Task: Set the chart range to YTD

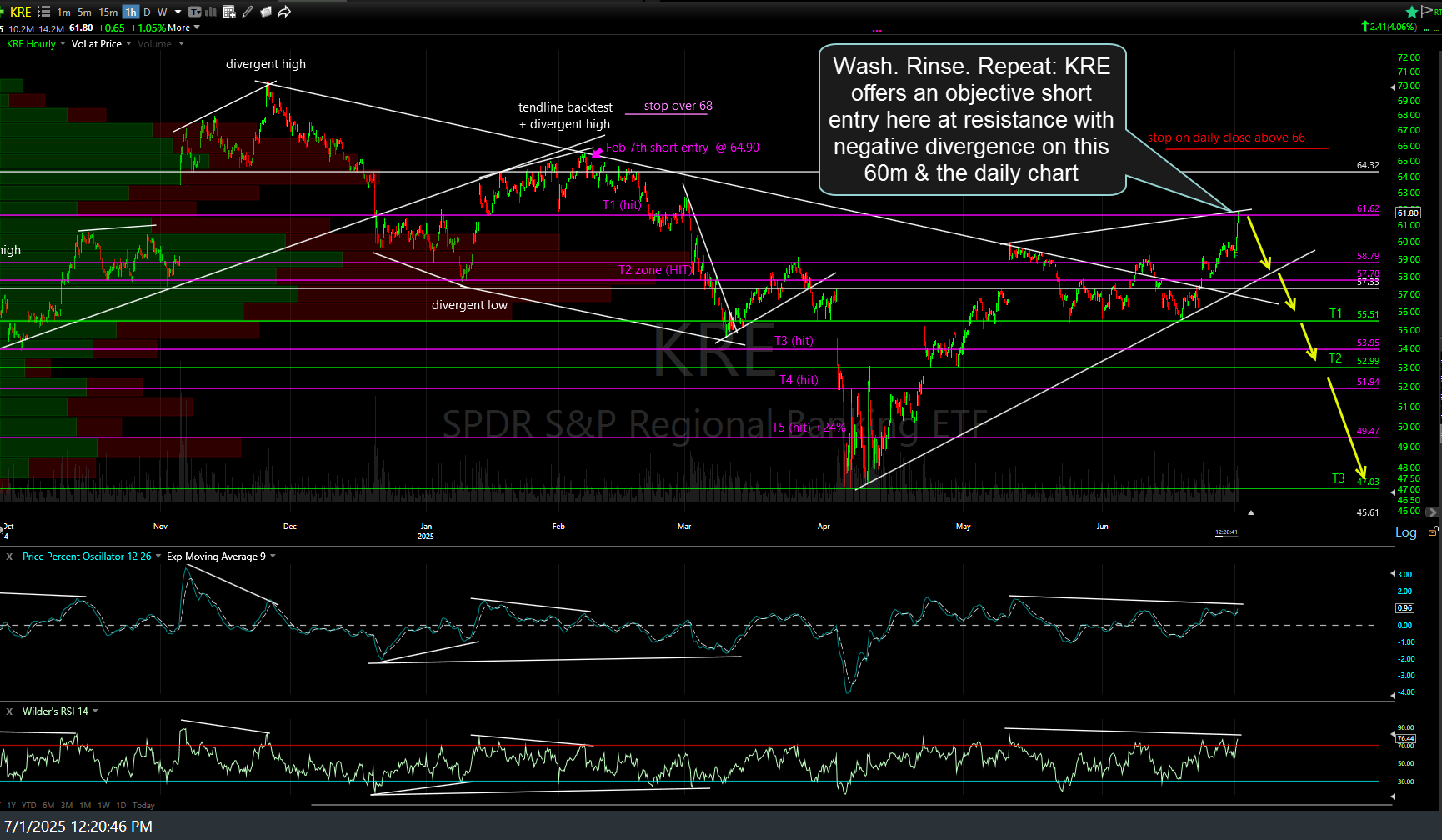Action: (x=29, y=806)
